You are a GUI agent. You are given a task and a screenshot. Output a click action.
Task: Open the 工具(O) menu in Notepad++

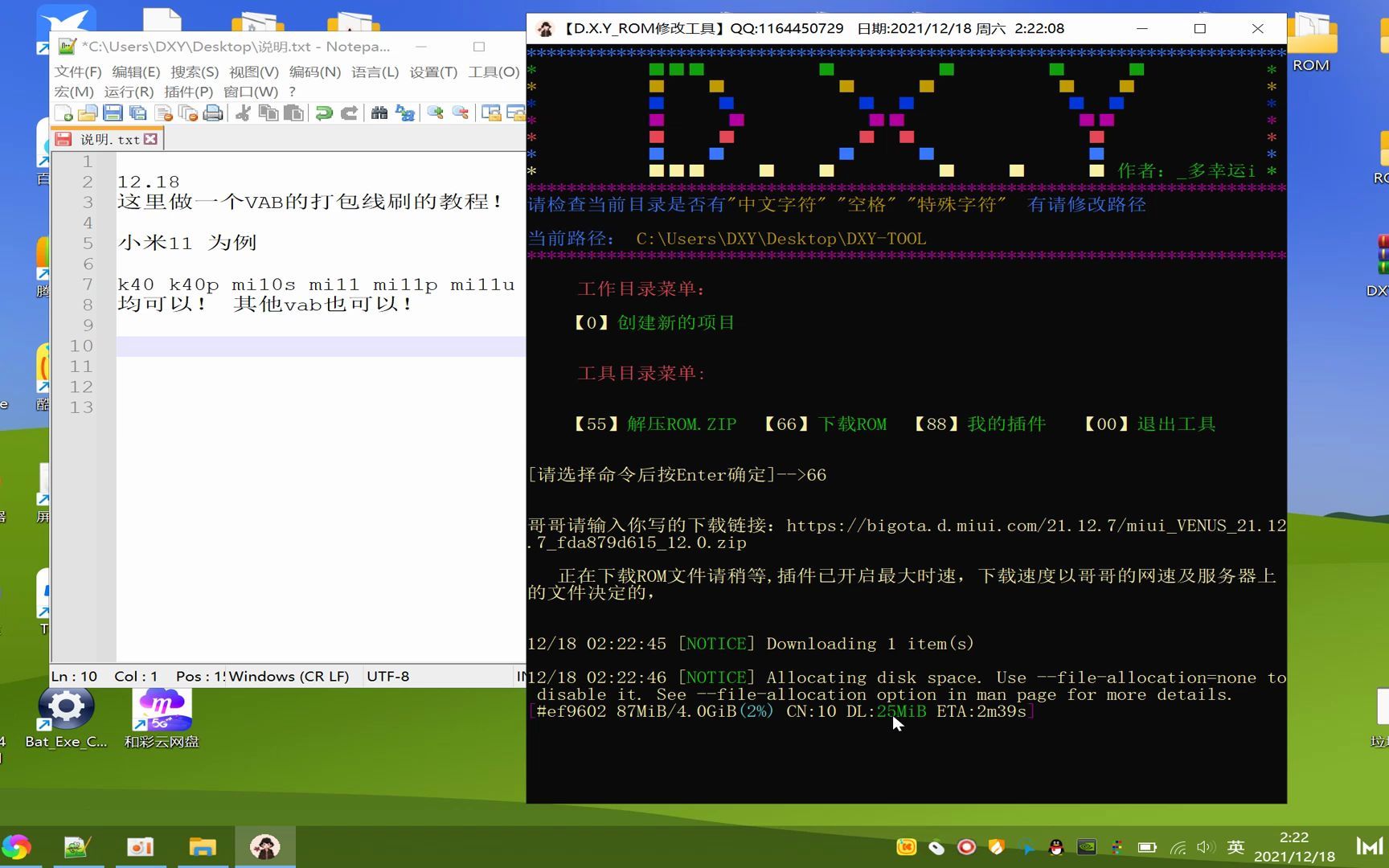click(x=494, y=72)
